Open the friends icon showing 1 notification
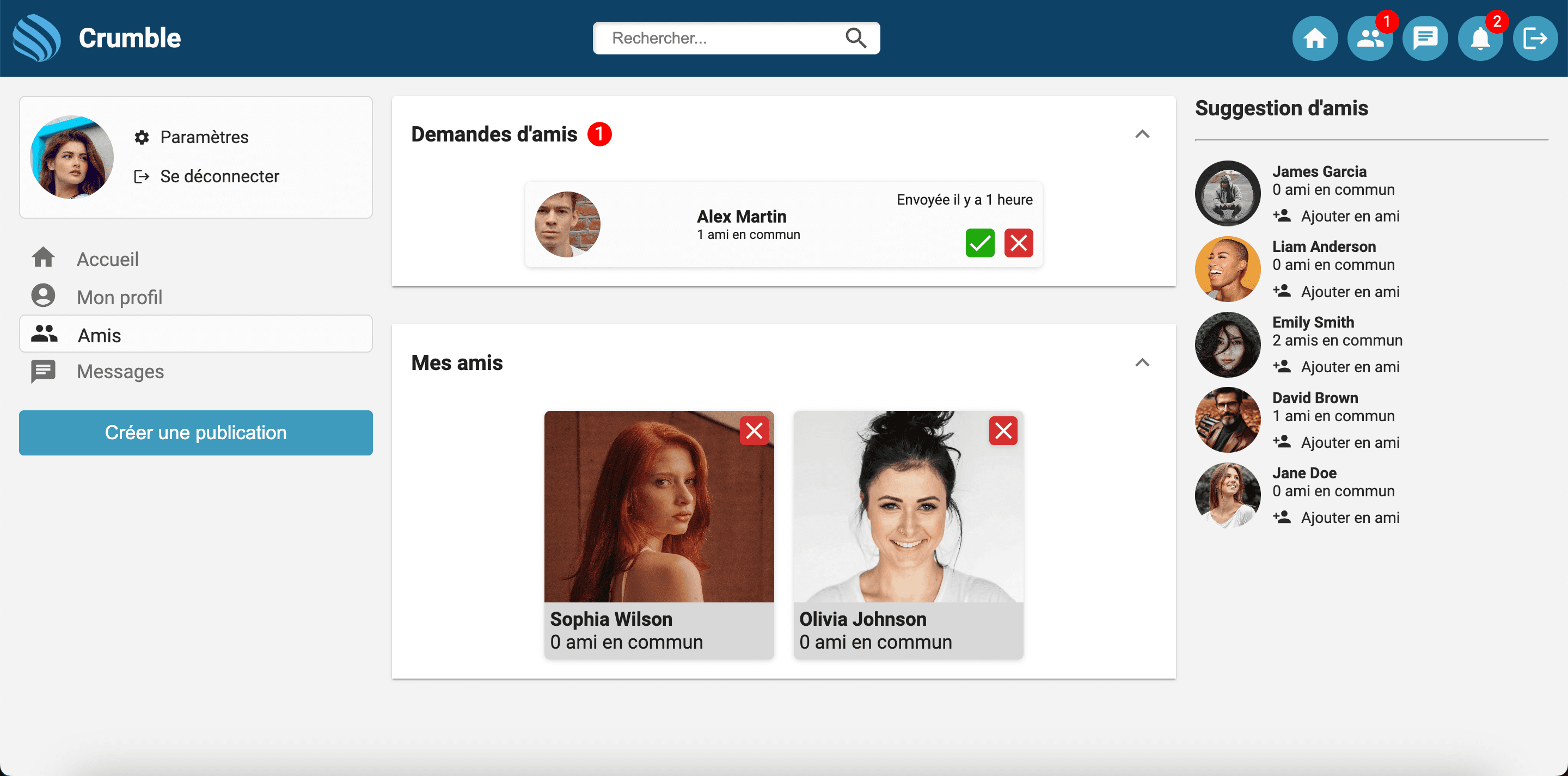The image size is (1568, 776). click(1370, 38)
